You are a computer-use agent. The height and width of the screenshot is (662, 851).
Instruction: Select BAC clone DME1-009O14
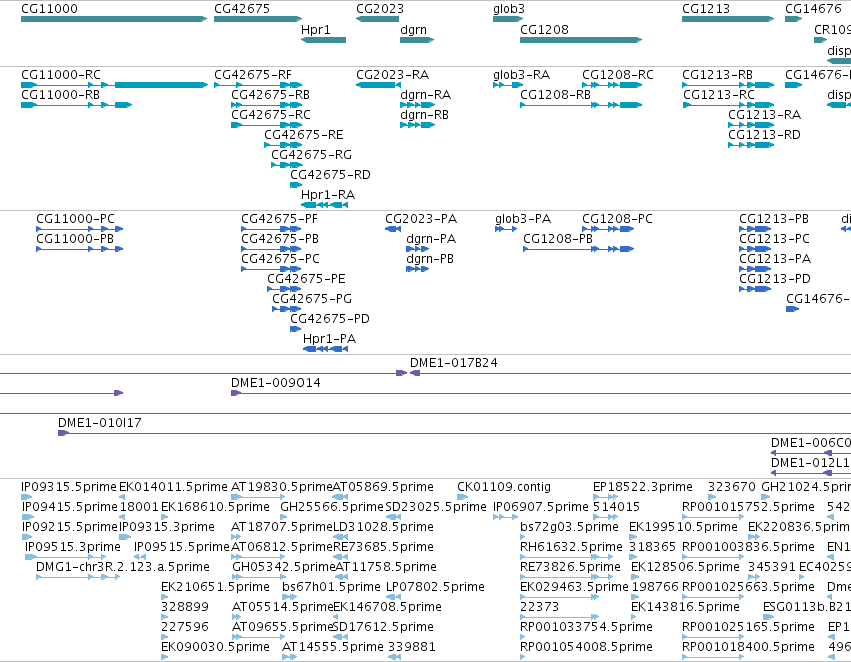[276, 383]
